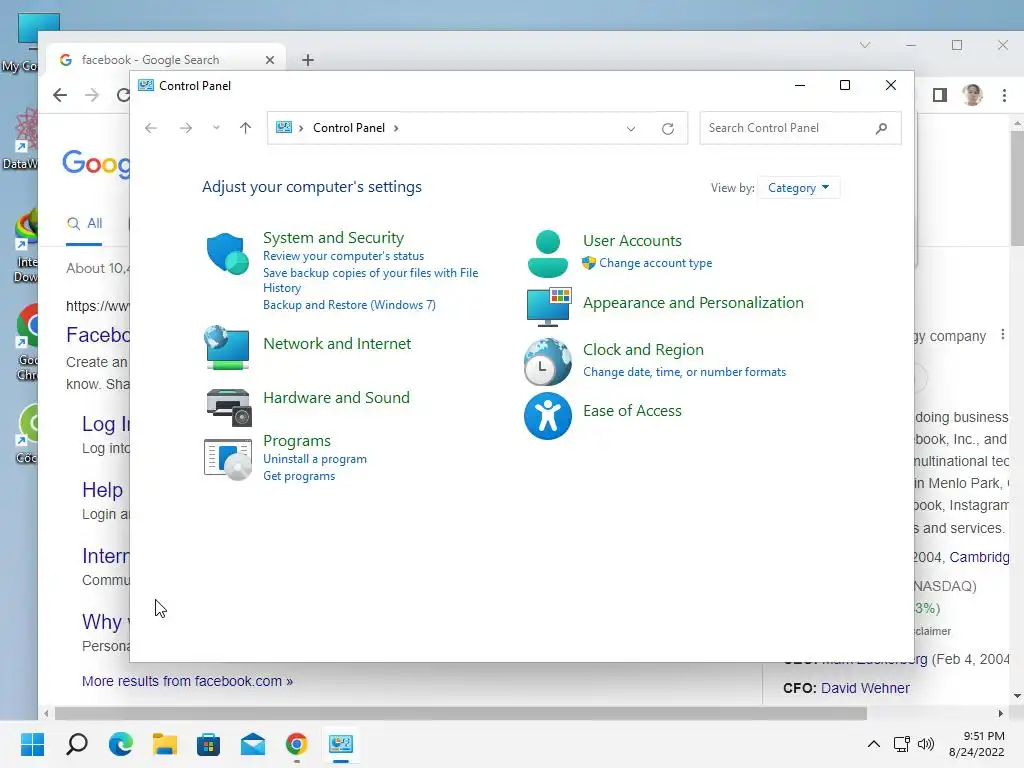1024x768 pixels.
Task: Click the search magnifier in Control Panel
Action: pos(881,128)
